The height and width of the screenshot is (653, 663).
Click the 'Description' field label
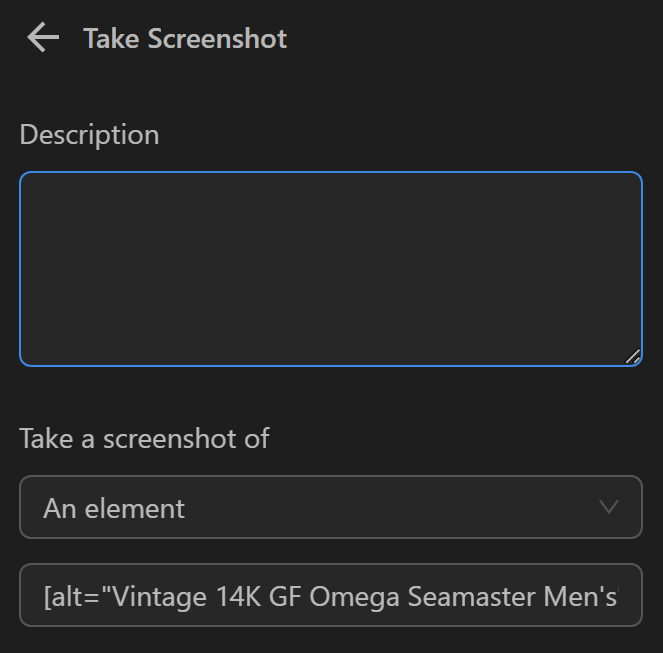coord(89,134)
